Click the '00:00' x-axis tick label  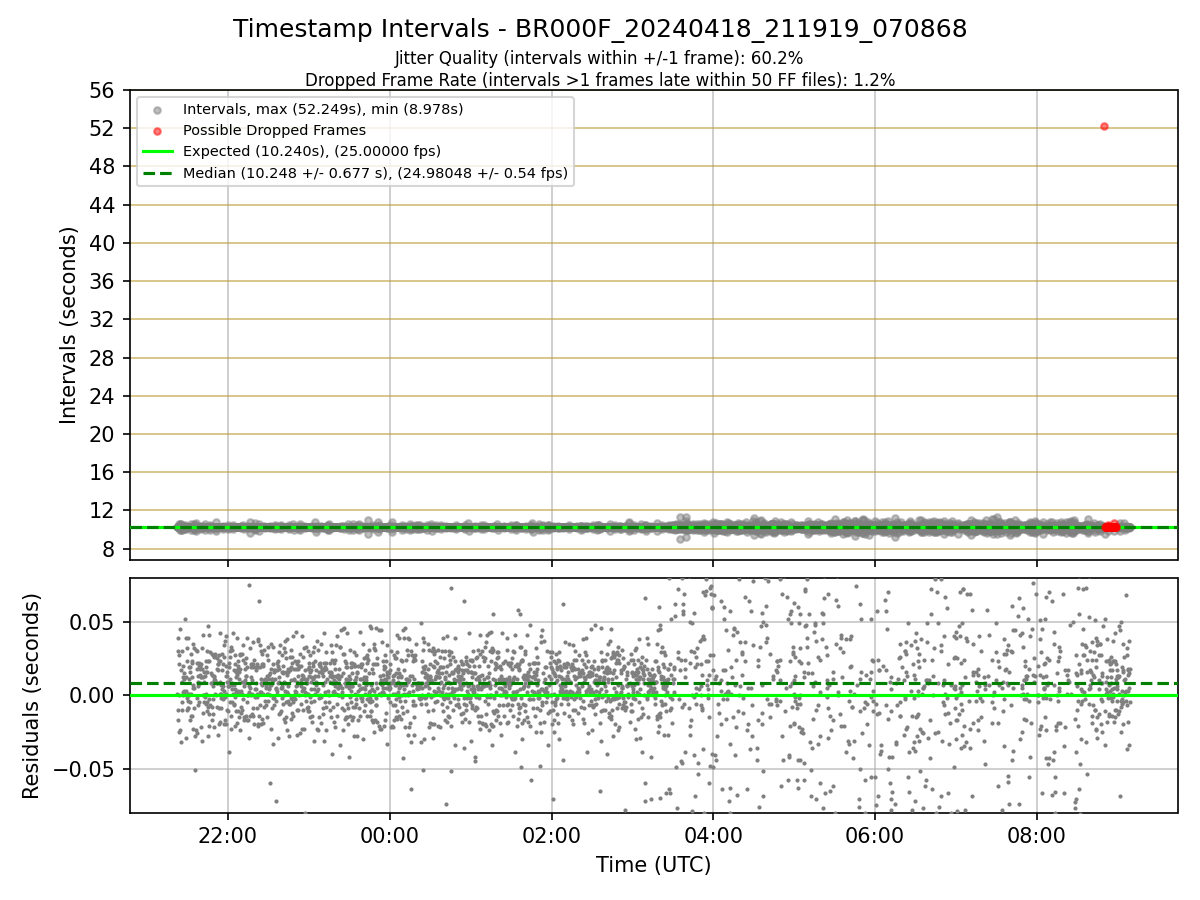[x=389, y=834]
